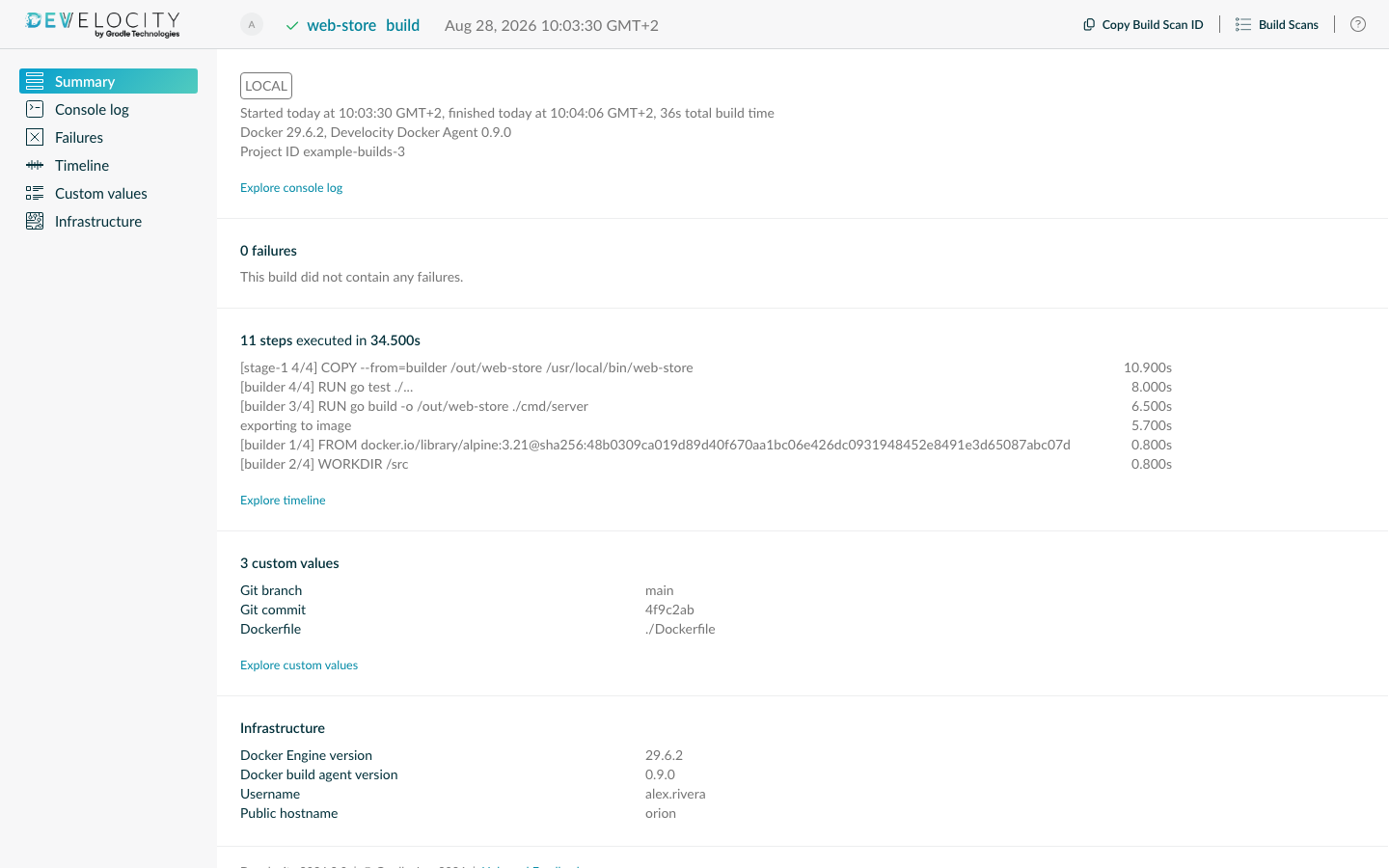
Task: Click the Dockerfile value ./Dockerfile
Action: 680,629
